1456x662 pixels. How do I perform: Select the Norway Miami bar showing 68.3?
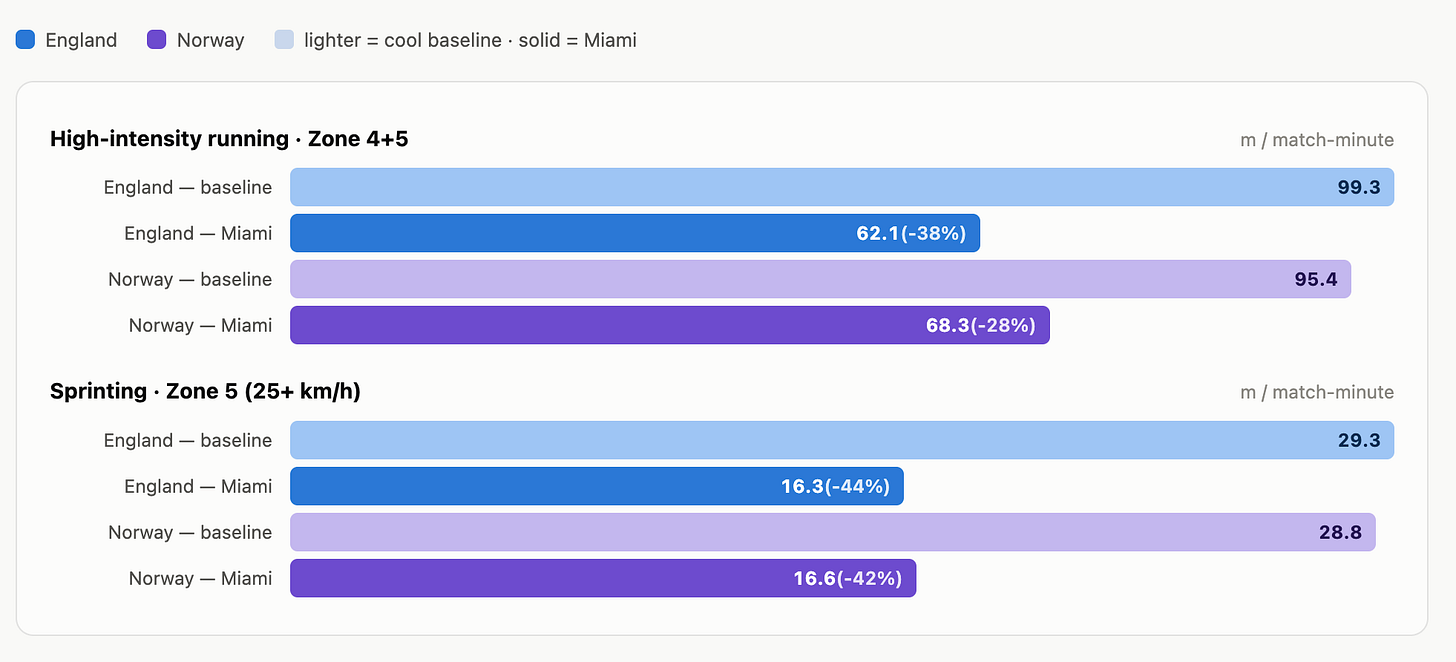[x=670, y=325]
